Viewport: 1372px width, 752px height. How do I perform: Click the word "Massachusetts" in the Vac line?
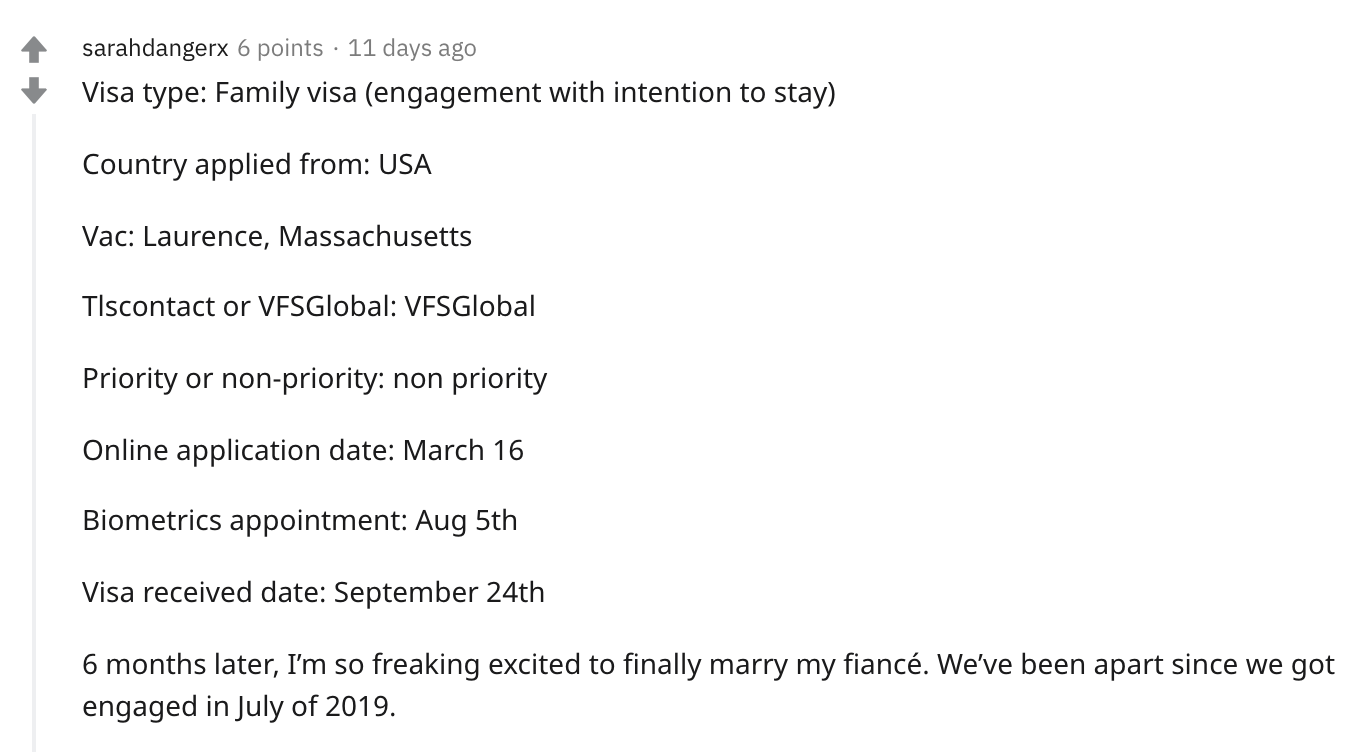click(x=375, y=236)
